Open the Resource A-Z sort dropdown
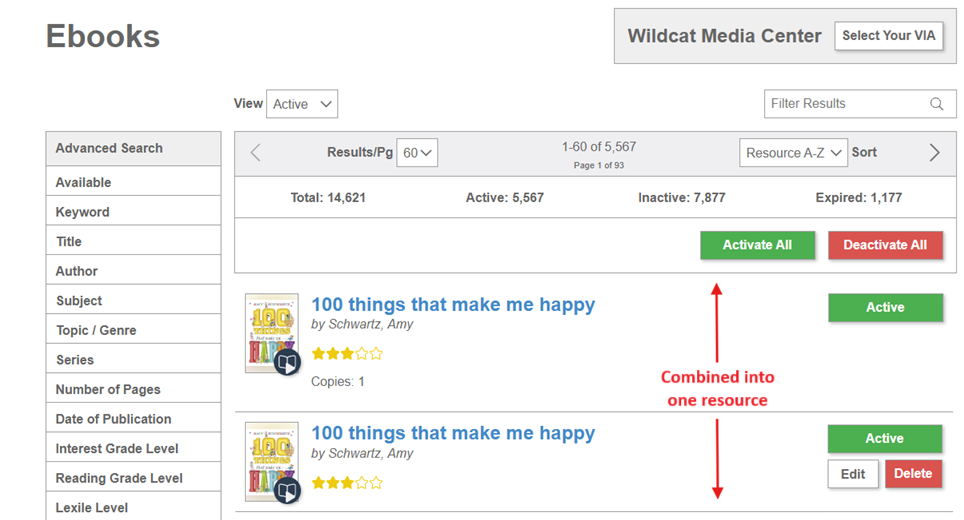 (793, 152)
